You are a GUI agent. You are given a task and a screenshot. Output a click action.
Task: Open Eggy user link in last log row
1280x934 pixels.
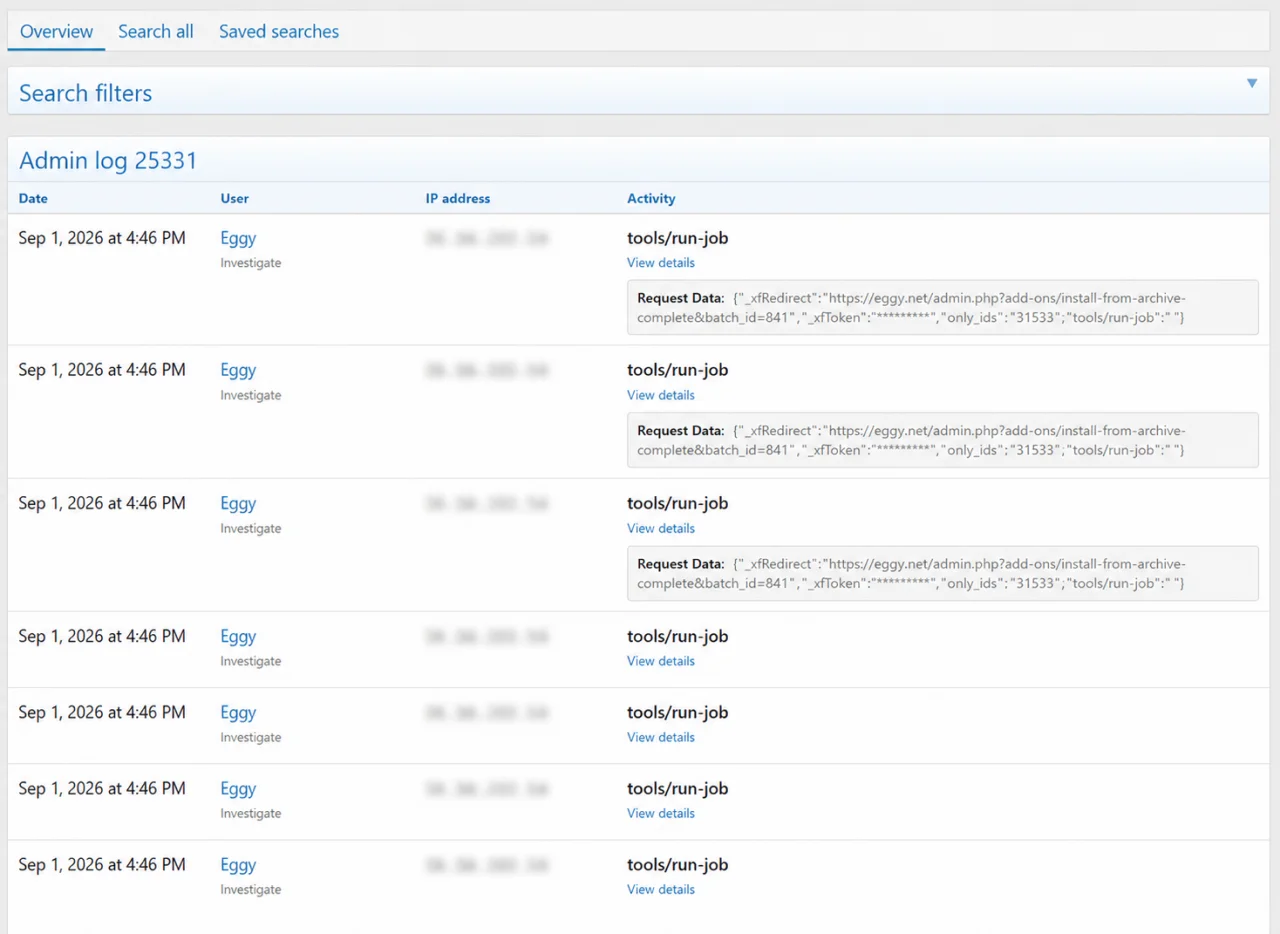[x=238, y=865]
